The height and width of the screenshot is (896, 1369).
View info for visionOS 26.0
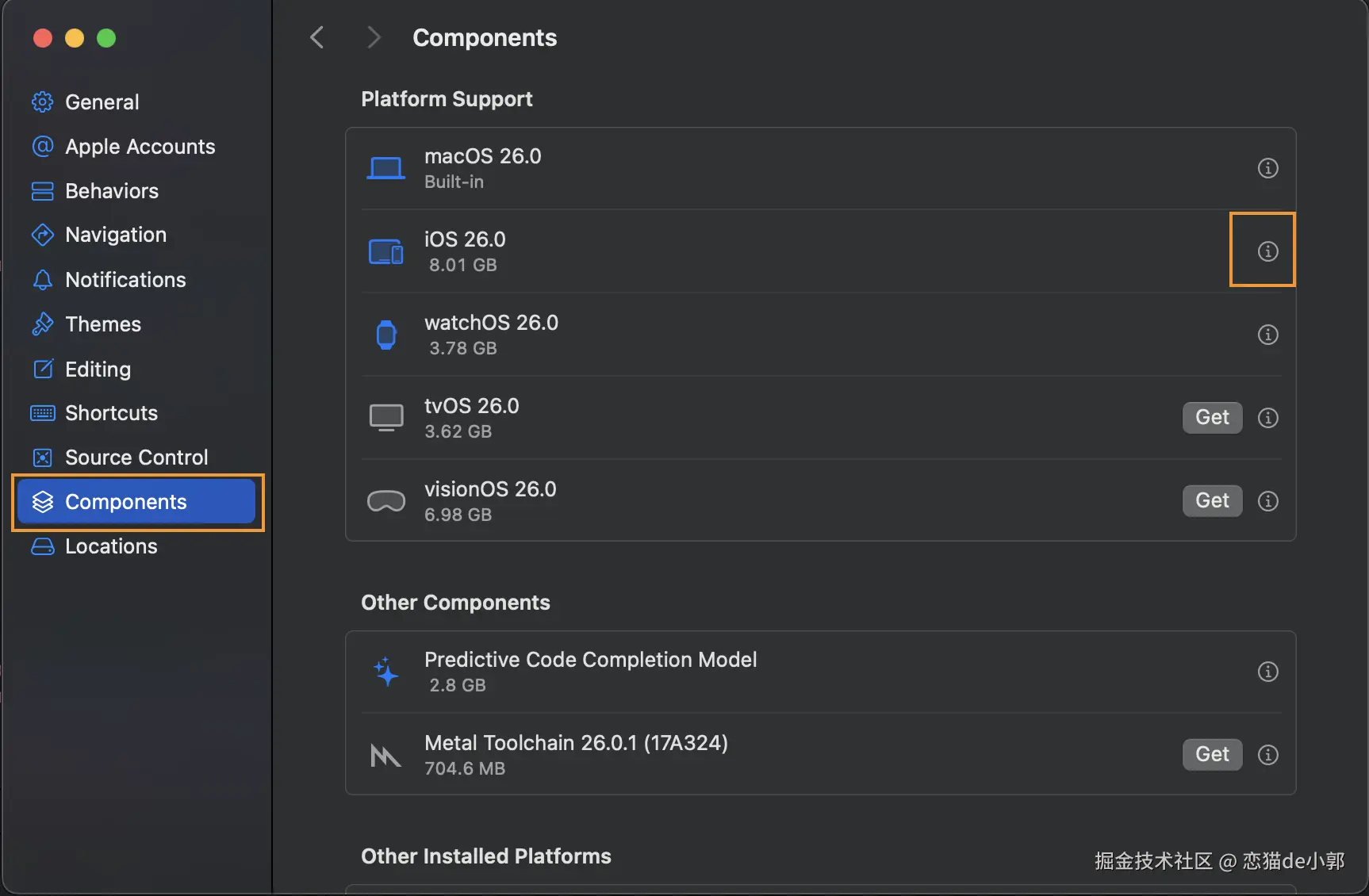[1267, 501]
